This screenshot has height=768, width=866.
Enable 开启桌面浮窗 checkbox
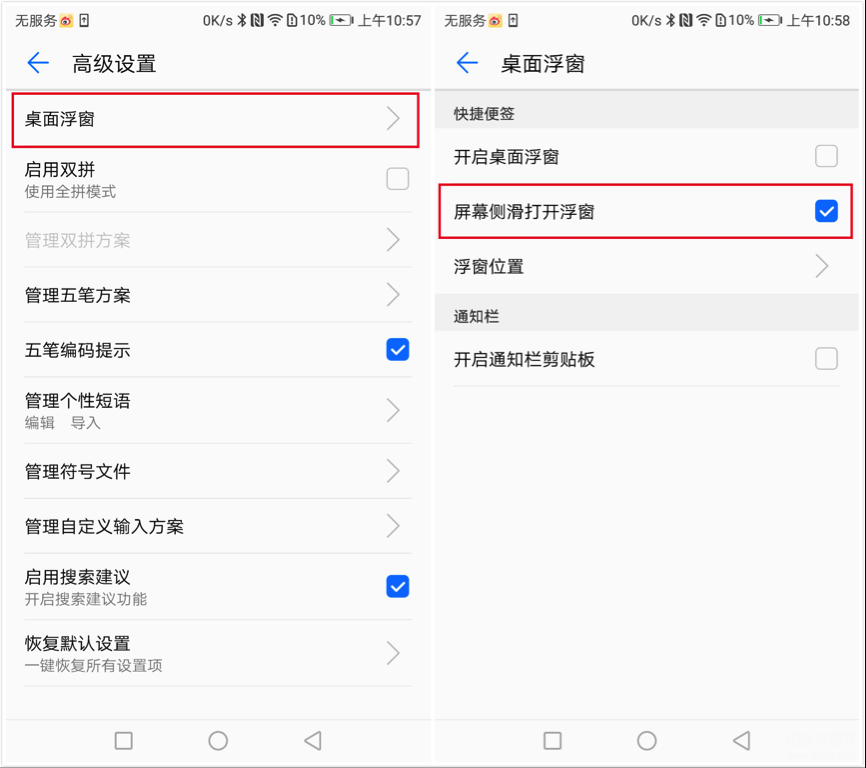coord(826,156)
